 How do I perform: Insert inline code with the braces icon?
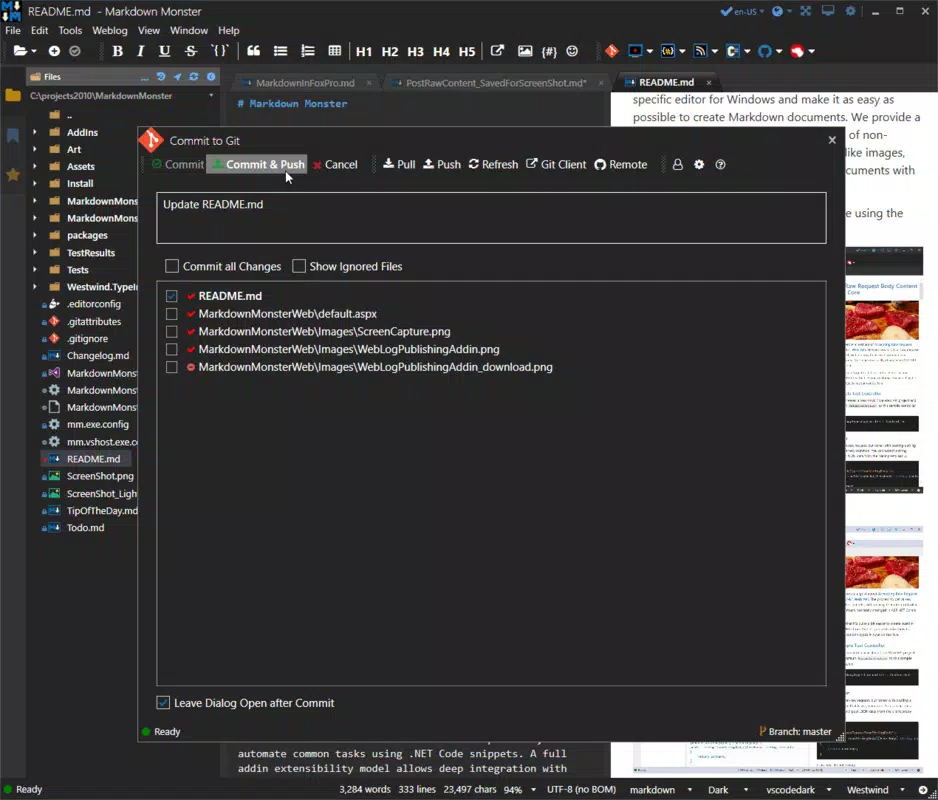(x=220, y=51)
